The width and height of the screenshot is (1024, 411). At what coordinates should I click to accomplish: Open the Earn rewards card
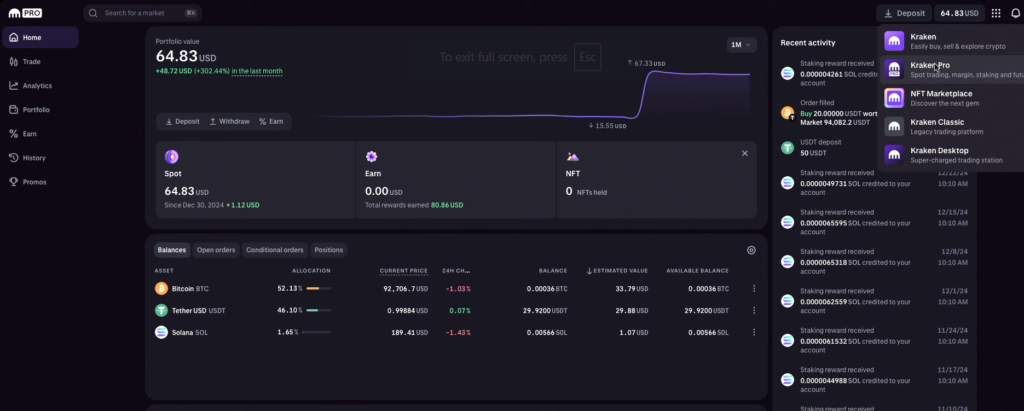(456, 180)
